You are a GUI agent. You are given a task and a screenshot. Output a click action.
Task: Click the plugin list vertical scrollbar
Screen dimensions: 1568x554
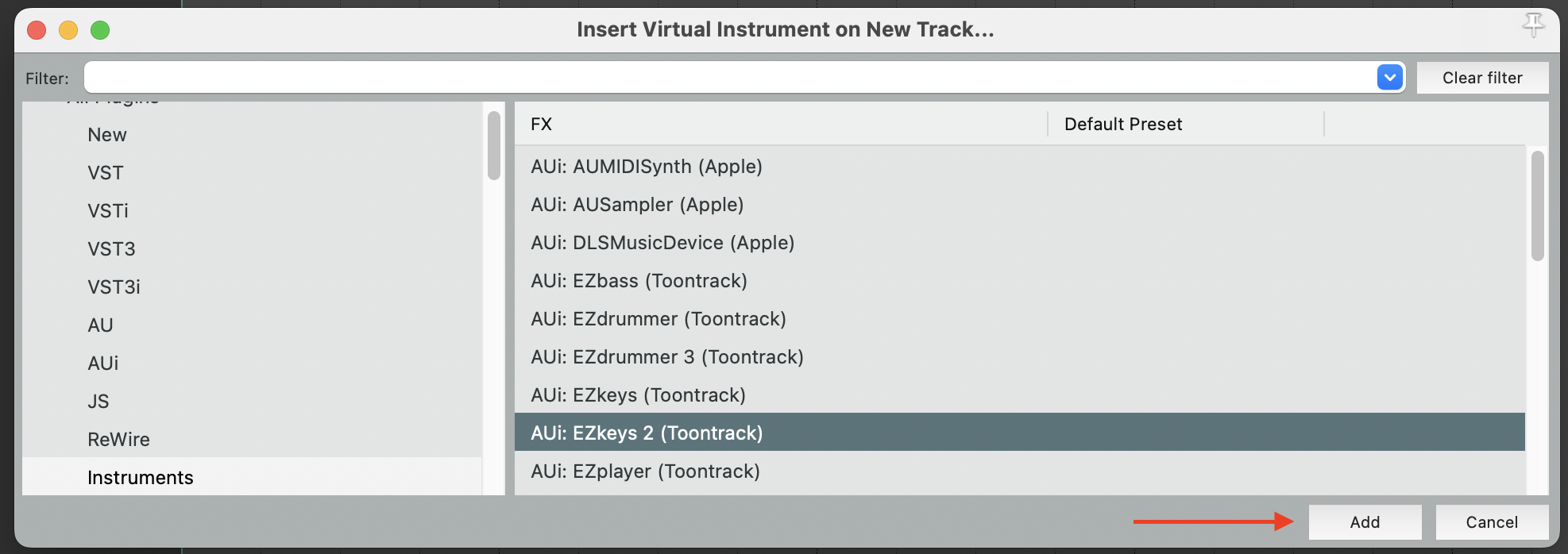[x=1537, y=206]
